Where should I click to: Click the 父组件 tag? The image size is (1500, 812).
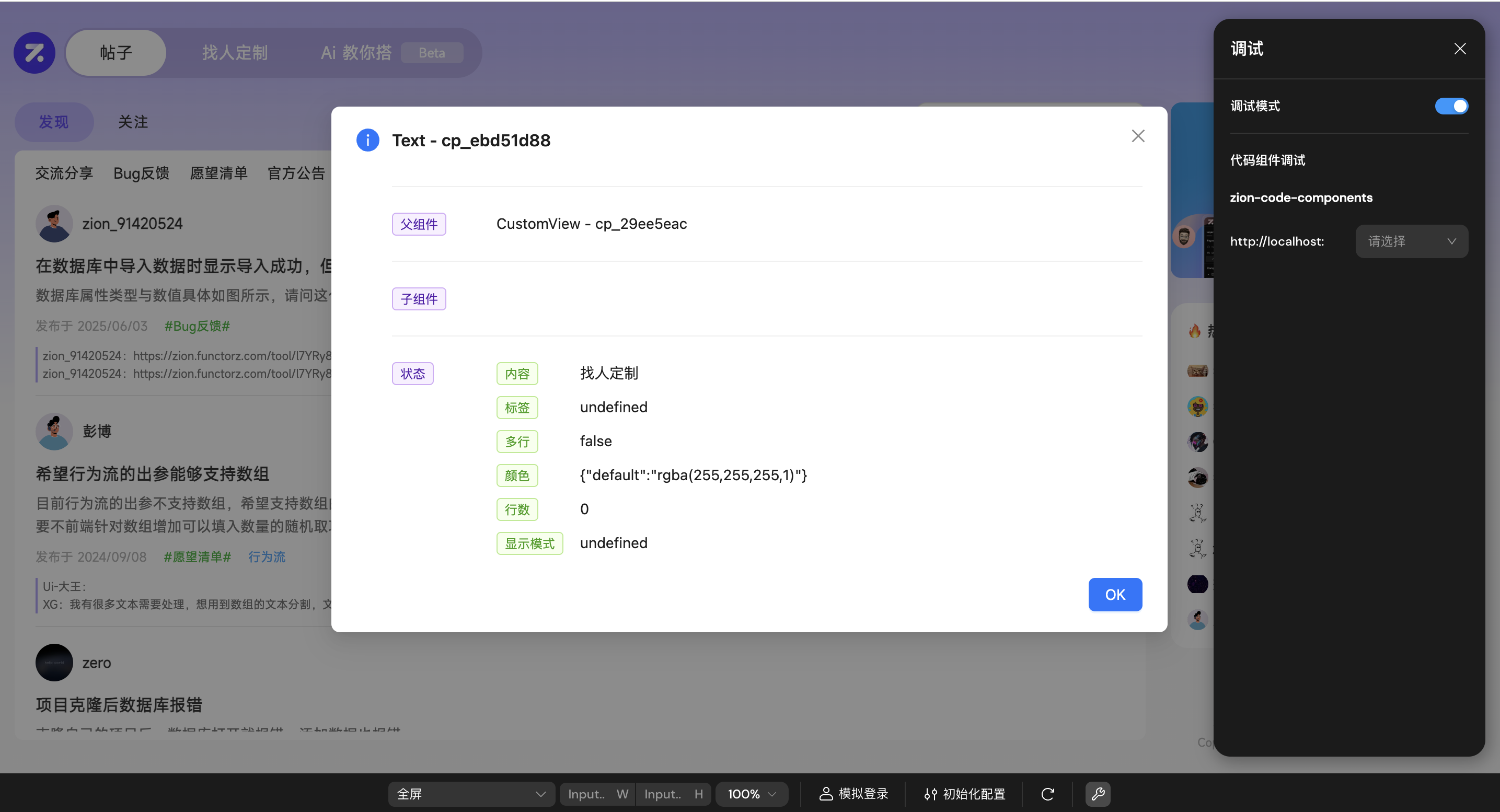[x=419, y=224]
